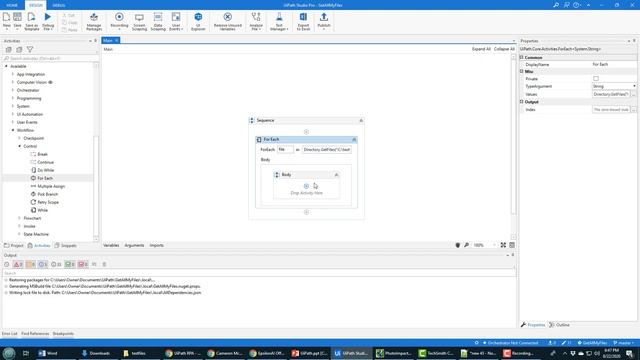This screenshot has height=360, width=640.
Task: Click Publish in ribbon
Action: [x=324, y=21]
